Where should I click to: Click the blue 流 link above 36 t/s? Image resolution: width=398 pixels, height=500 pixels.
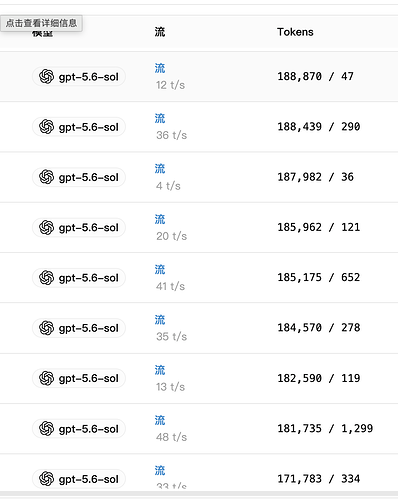(160, 118)
